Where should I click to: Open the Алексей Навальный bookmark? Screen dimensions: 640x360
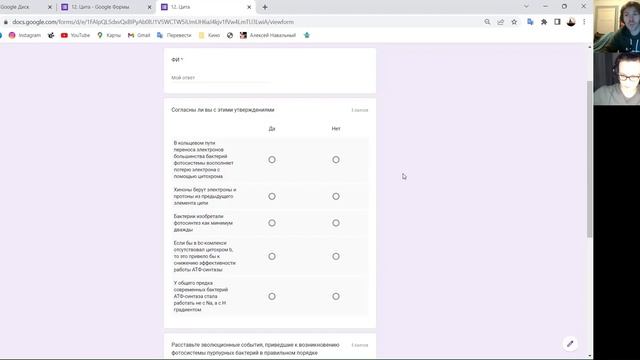[x=268, y=36]
